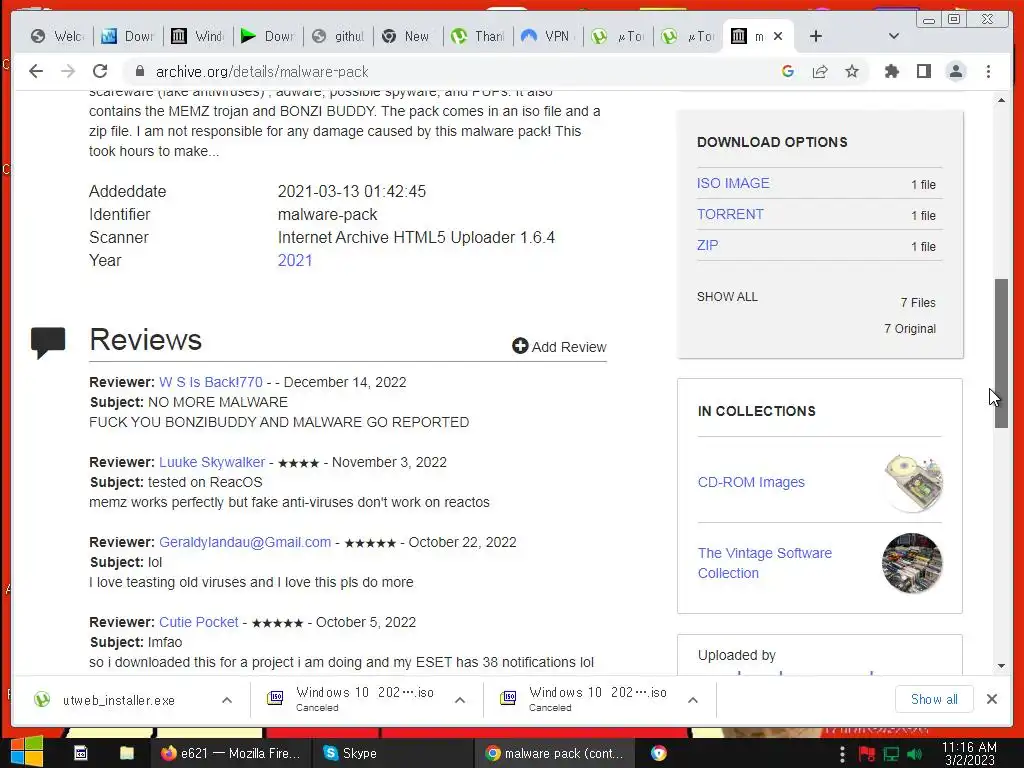1024x768 pixels.
Task: Share this page using the share icon
Action: (x=820, y=71)
